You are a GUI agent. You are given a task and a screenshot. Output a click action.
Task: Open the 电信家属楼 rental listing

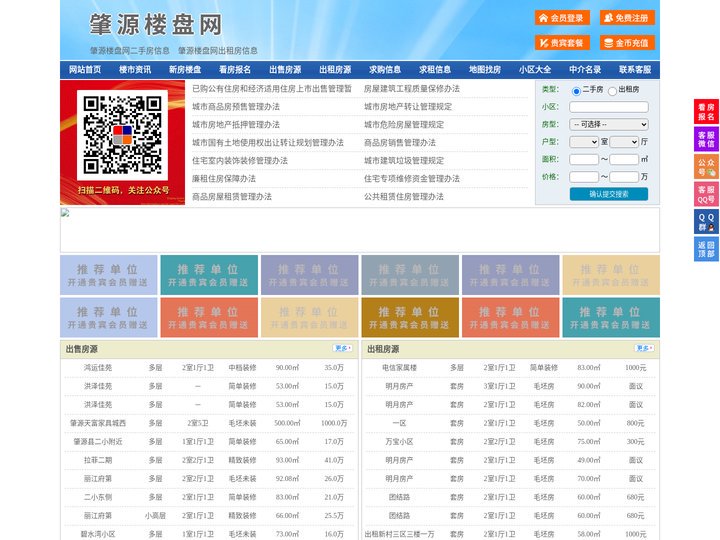click(x=399, y=368)
